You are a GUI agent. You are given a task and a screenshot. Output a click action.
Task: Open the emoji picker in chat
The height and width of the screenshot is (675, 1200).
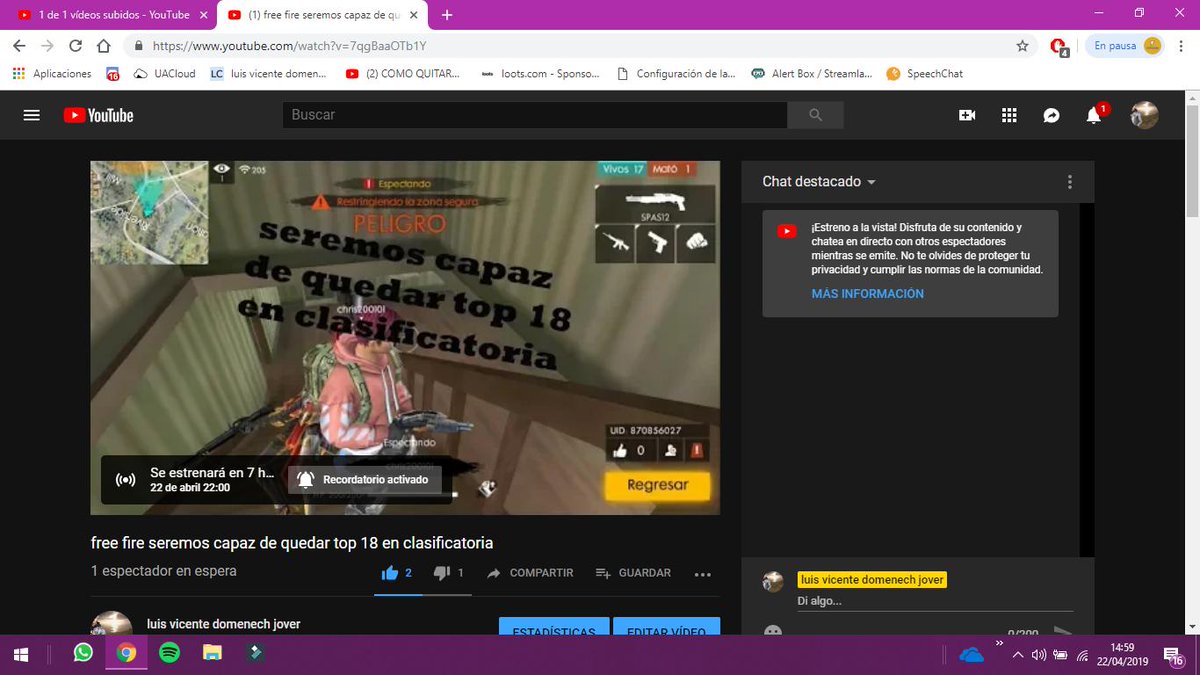pos(772,631)
